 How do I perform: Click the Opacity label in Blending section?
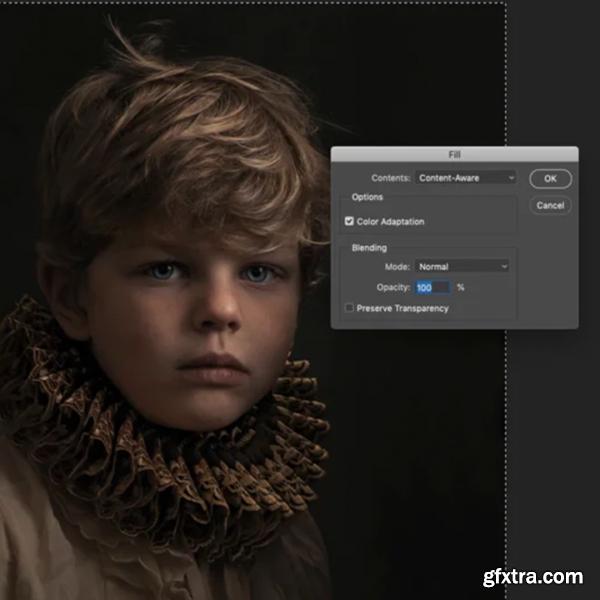point(393,288)
